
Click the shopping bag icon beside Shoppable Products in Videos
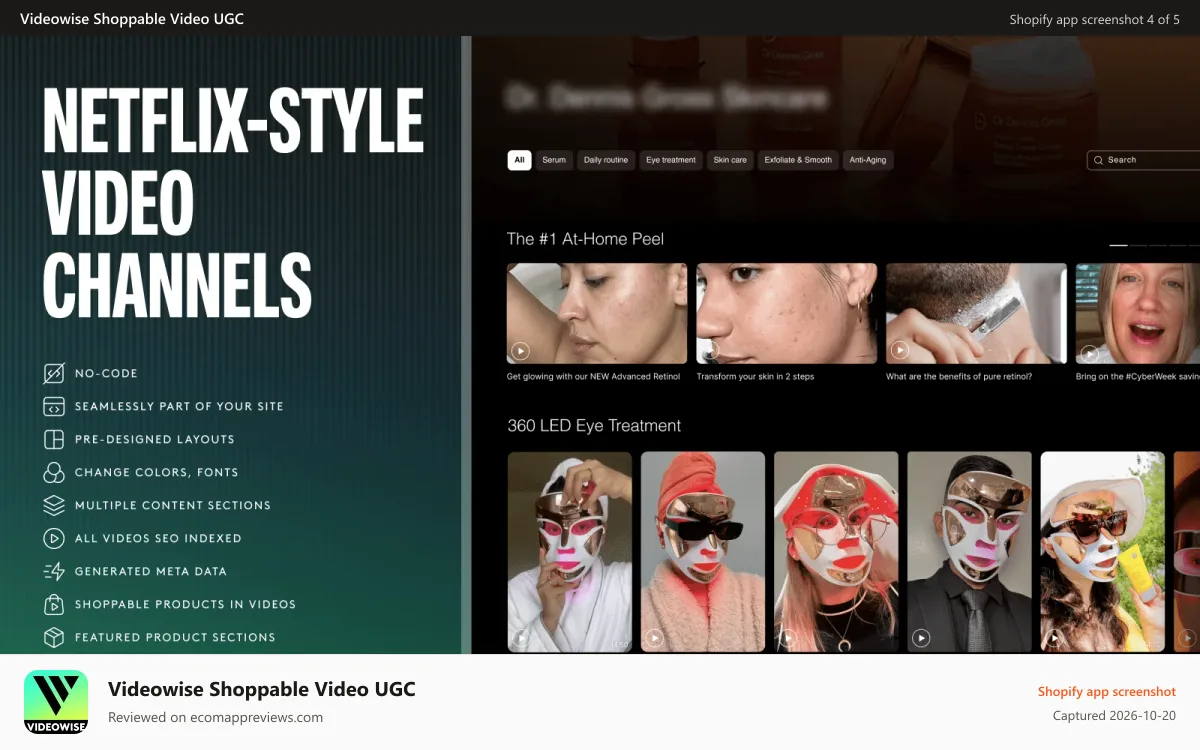coord(54,605)
